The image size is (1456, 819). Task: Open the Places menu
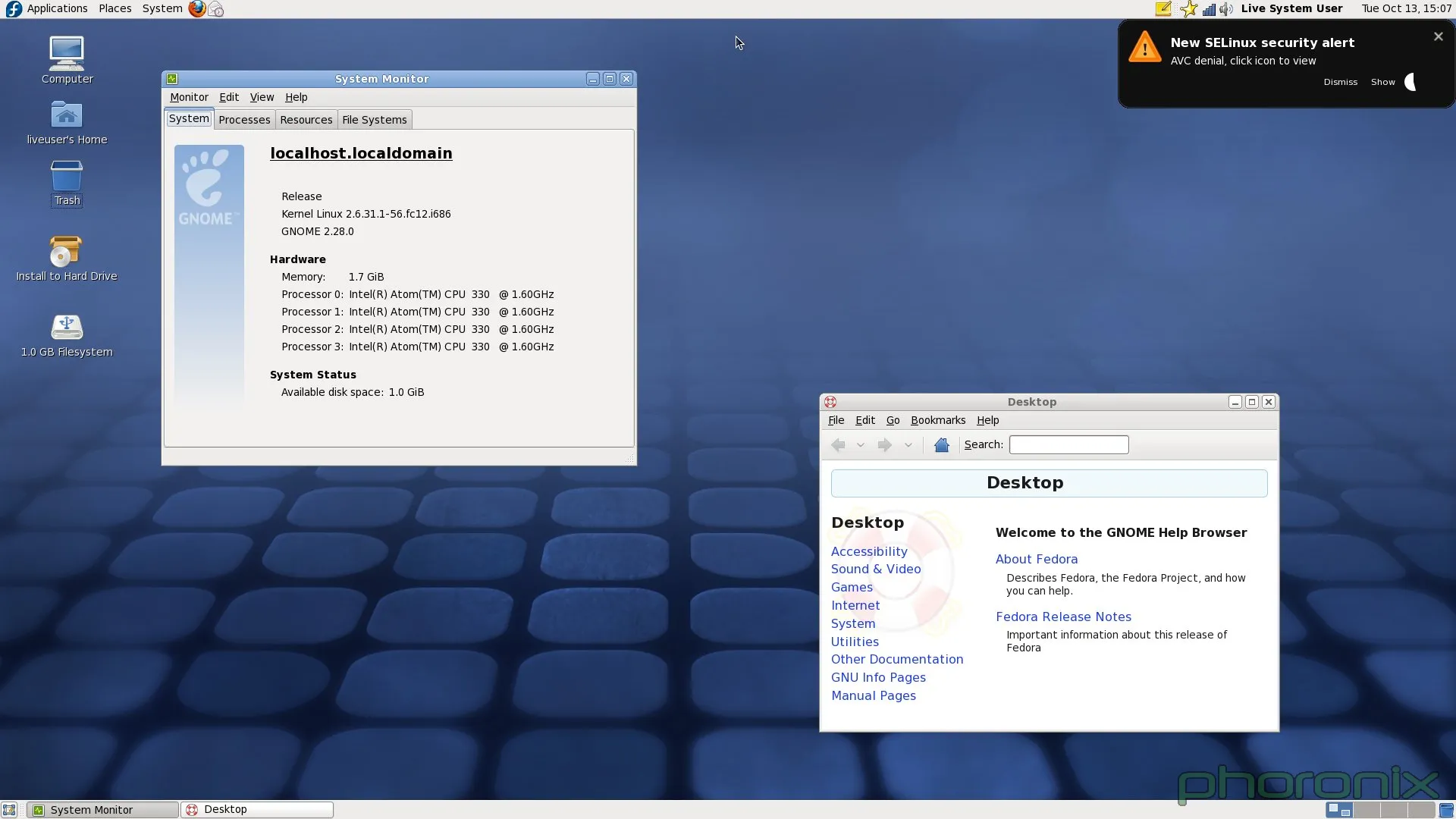115,8
